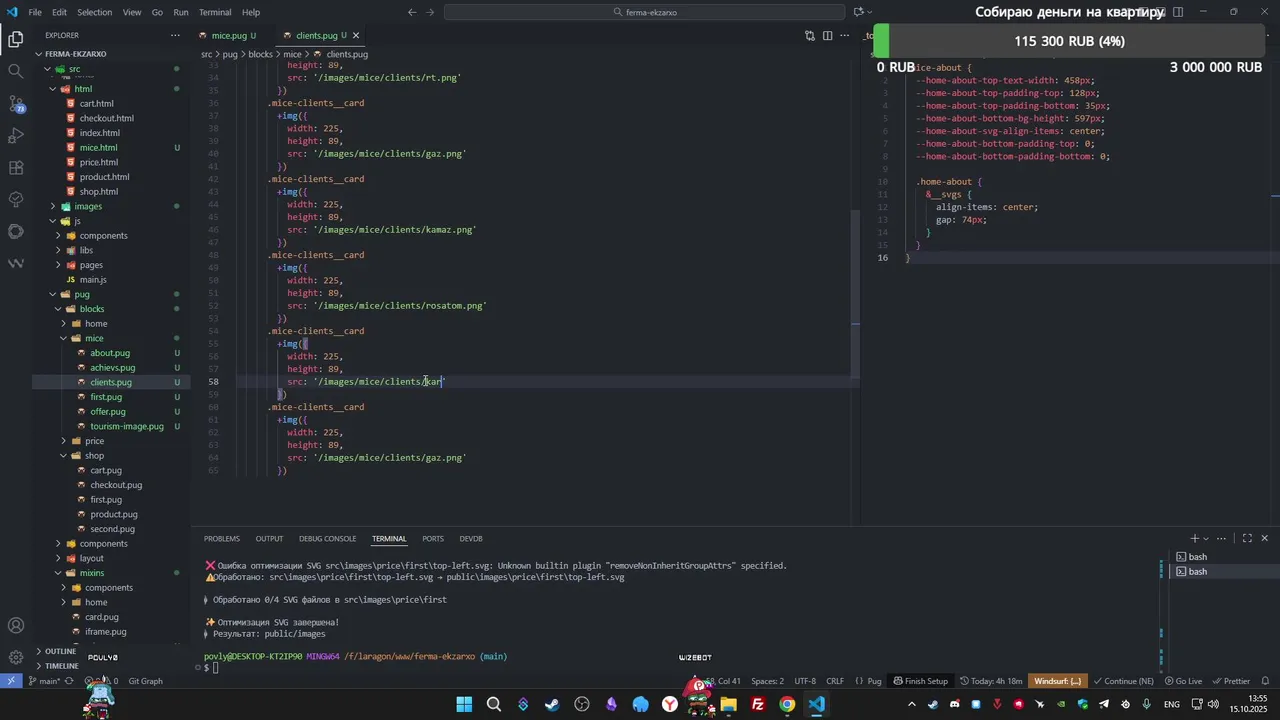This screenshot has width=1280, height=720.
Task: Select Pug language mode in status bar
Action: click(868, 681)
